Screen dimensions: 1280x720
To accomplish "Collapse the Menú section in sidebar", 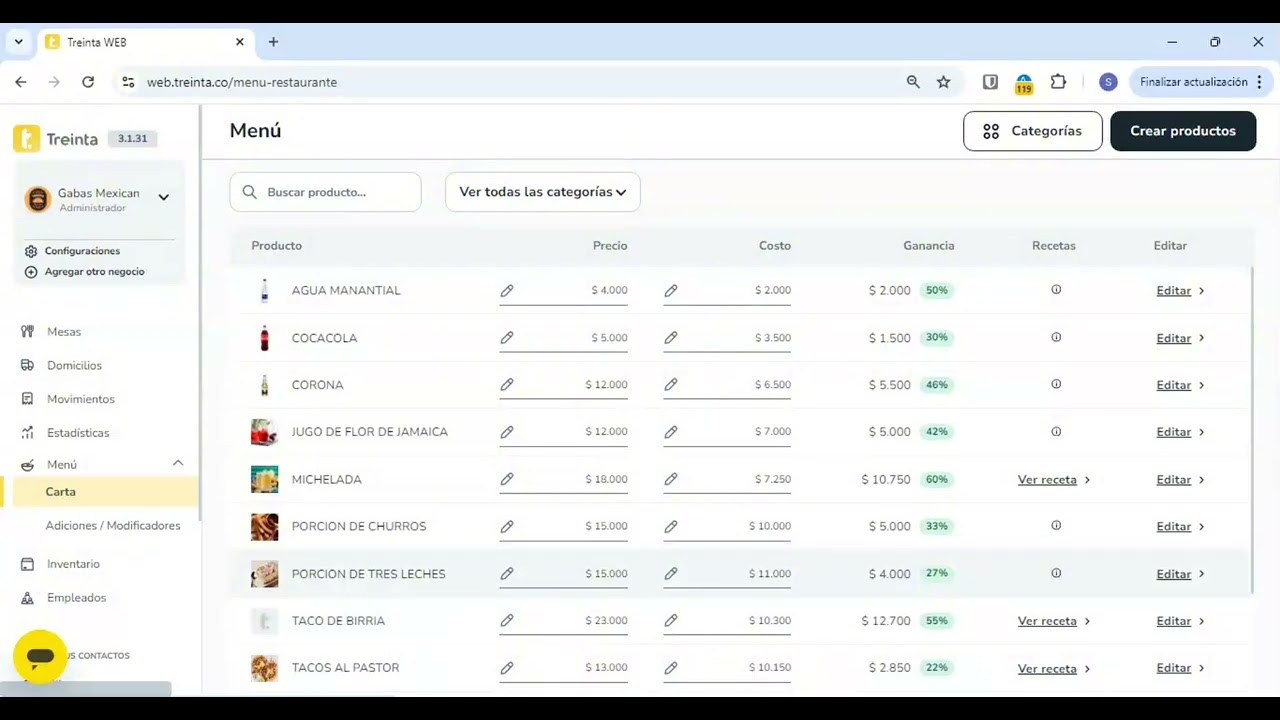I will coord(178,463).
